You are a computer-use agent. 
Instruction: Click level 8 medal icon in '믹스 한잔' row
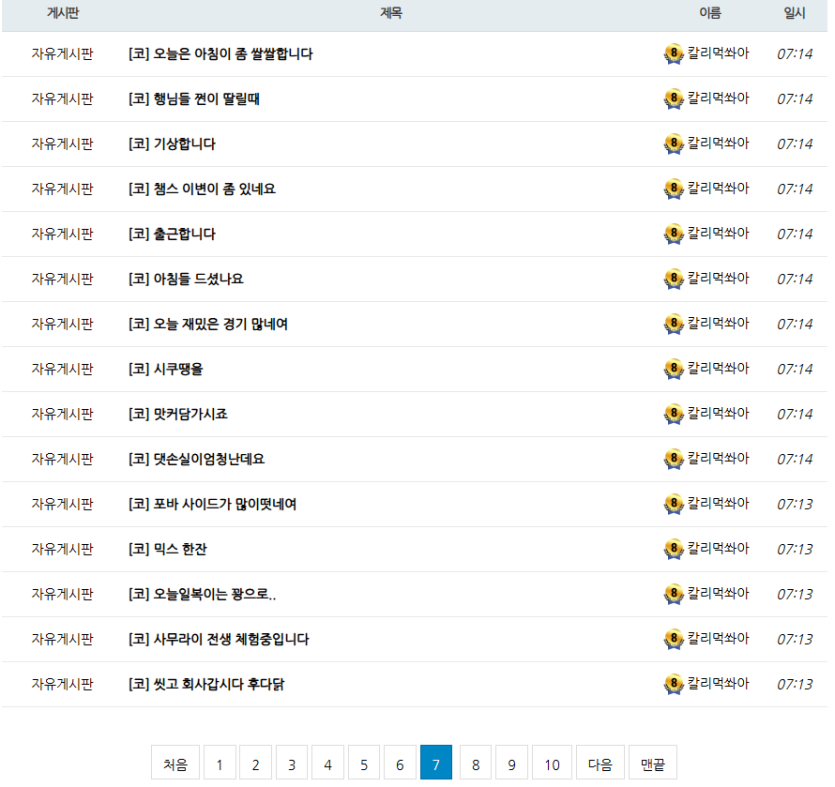click(674, 549)
